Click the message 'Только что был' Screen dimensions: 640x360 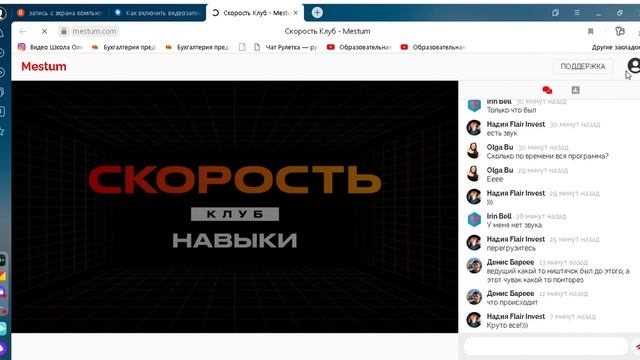(x=511, y=110)
